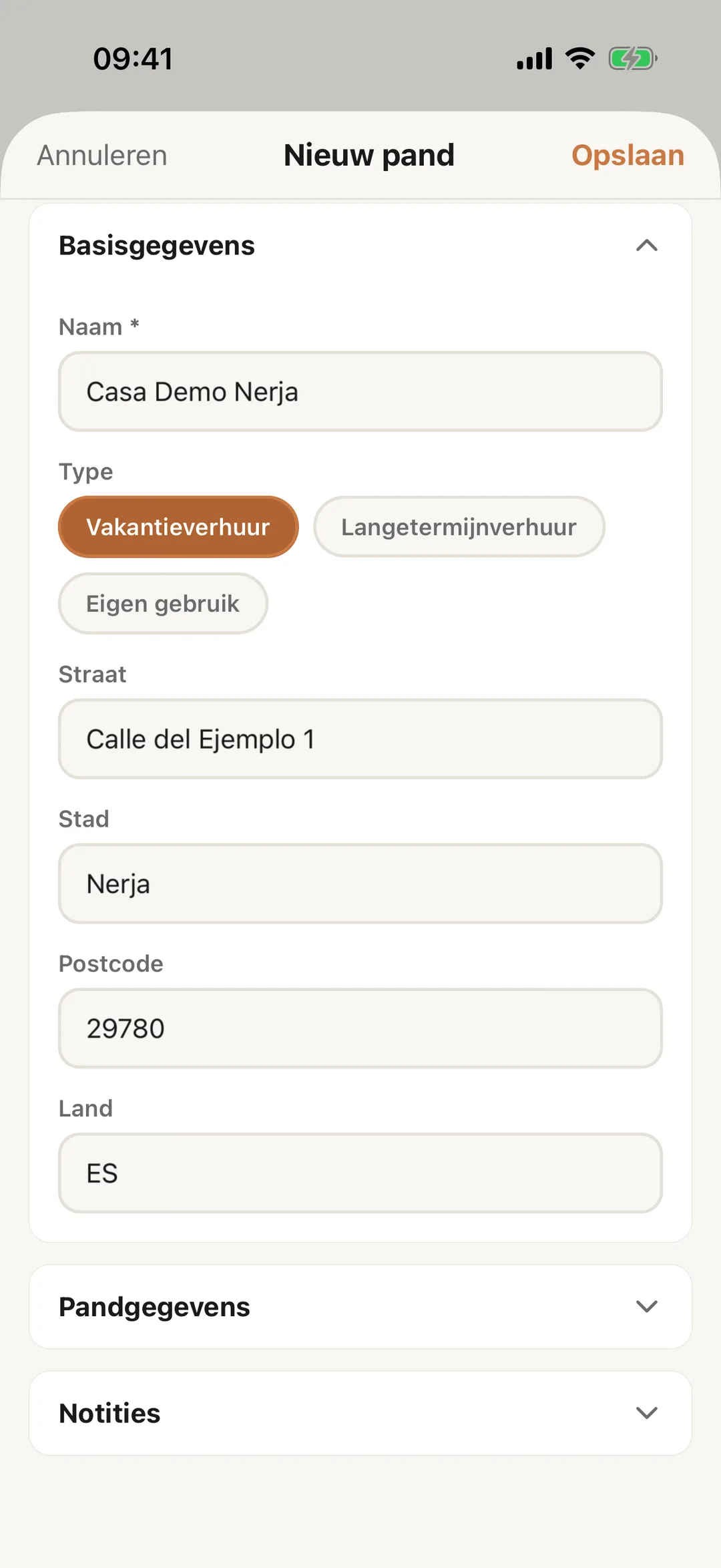Screen dimensions: 721x1568
Task: Edit the Naam field Casa Demo Nerja
Action: point(360,392)
